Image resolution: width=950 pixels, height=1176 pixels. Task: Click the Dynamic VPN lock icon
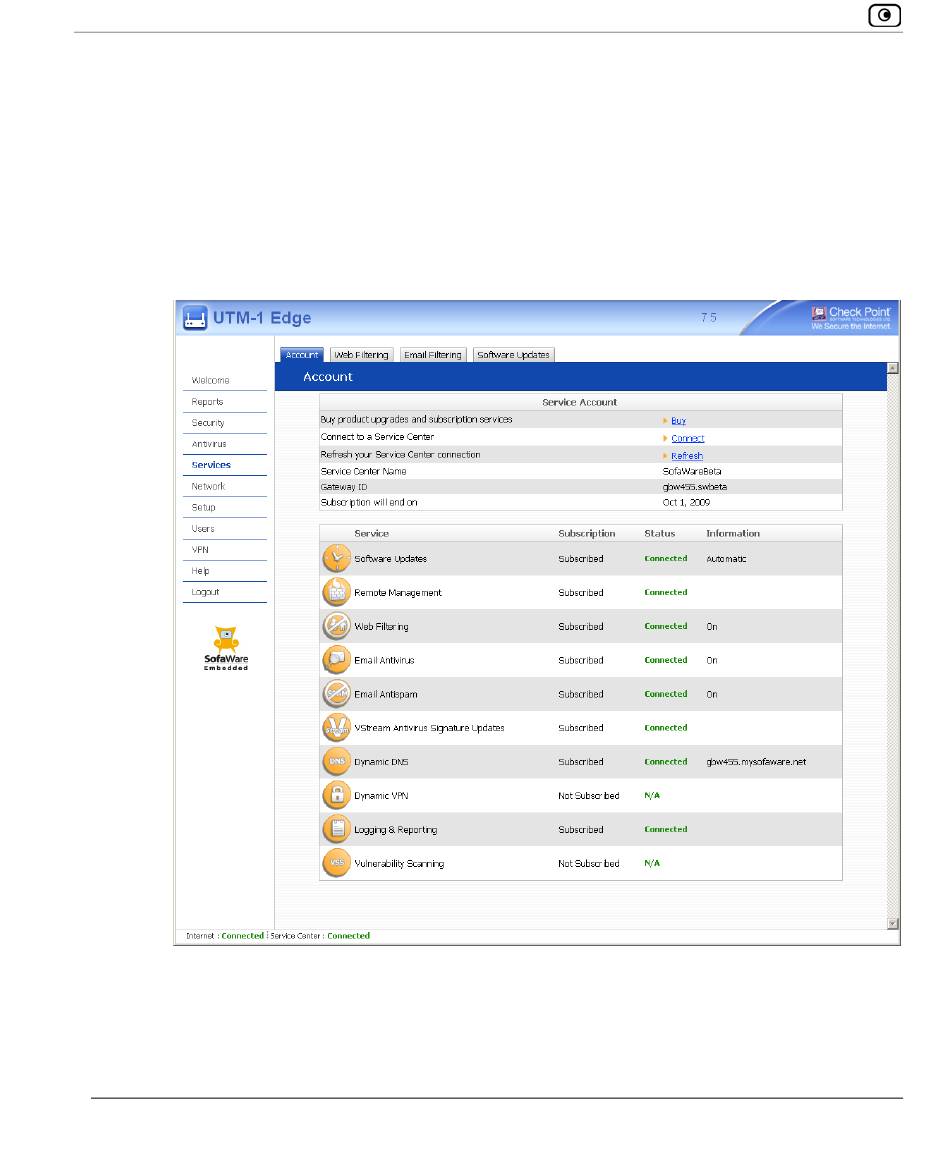(x=337, y=796)
